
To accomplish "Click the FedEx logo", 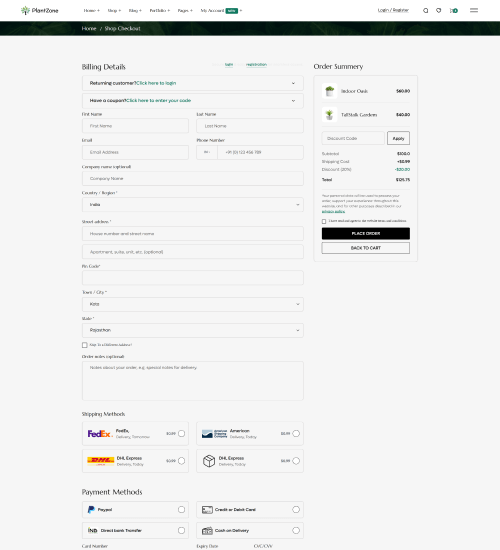I will tap(100, 434).
